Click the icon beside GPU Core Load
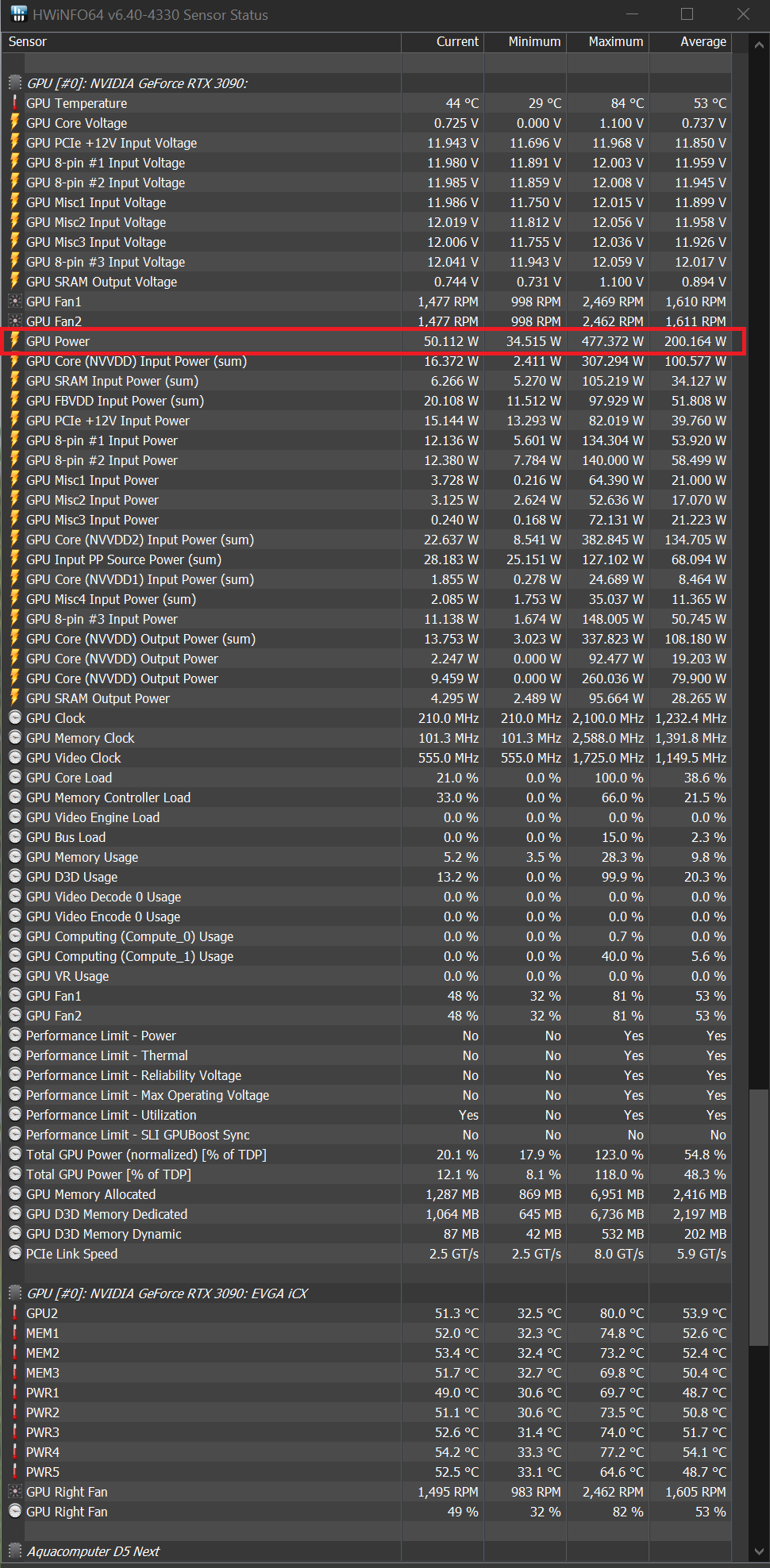Viewport: 770px width, 1568px height. click(x=14, y=778)
